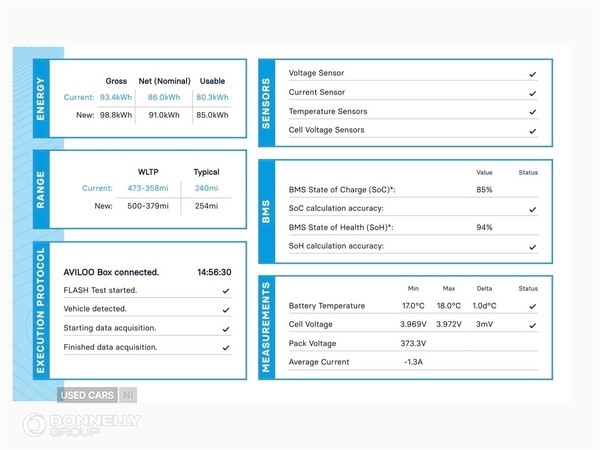
Task: Click the Cell Voltage status checkmark
Action: pyautogui.click(x=532, y=324)
